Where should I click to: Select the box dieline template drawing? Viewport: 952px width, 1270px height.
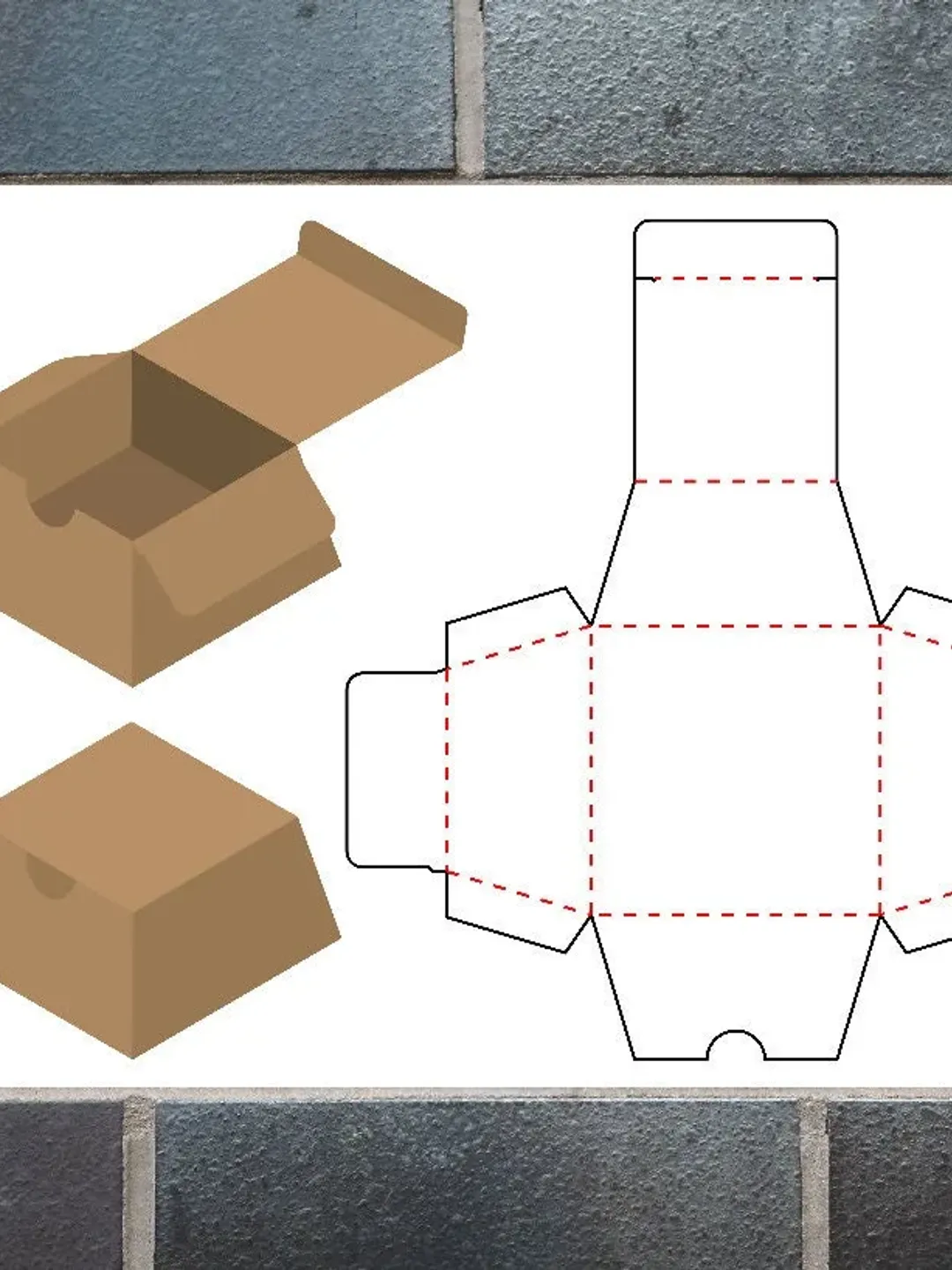pos(650,640)
